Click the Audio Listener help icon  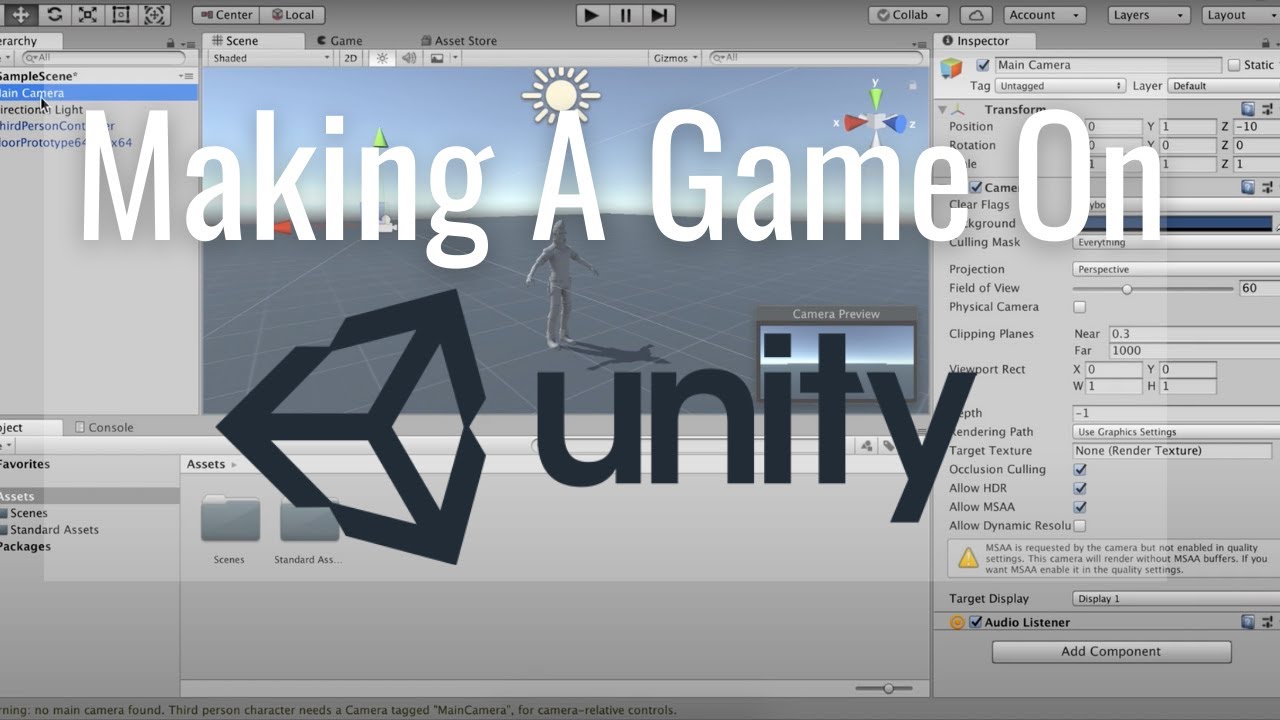pos(1248,622)
